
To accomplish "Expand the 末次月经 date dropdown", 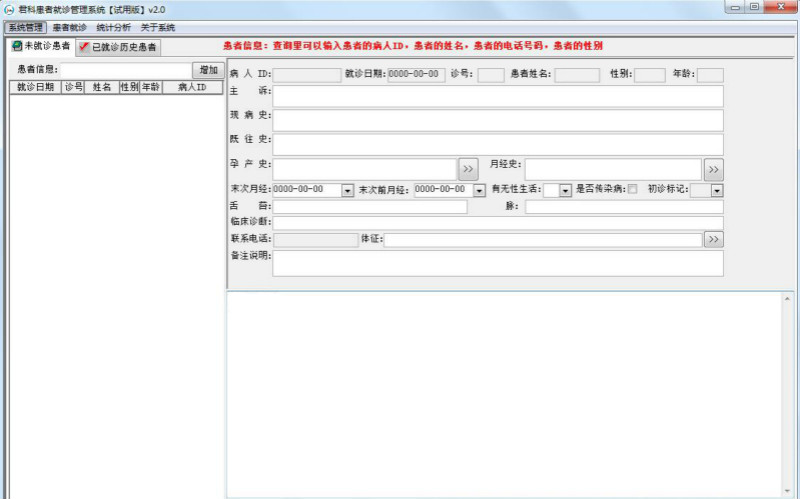I will (x=348, y=190).
